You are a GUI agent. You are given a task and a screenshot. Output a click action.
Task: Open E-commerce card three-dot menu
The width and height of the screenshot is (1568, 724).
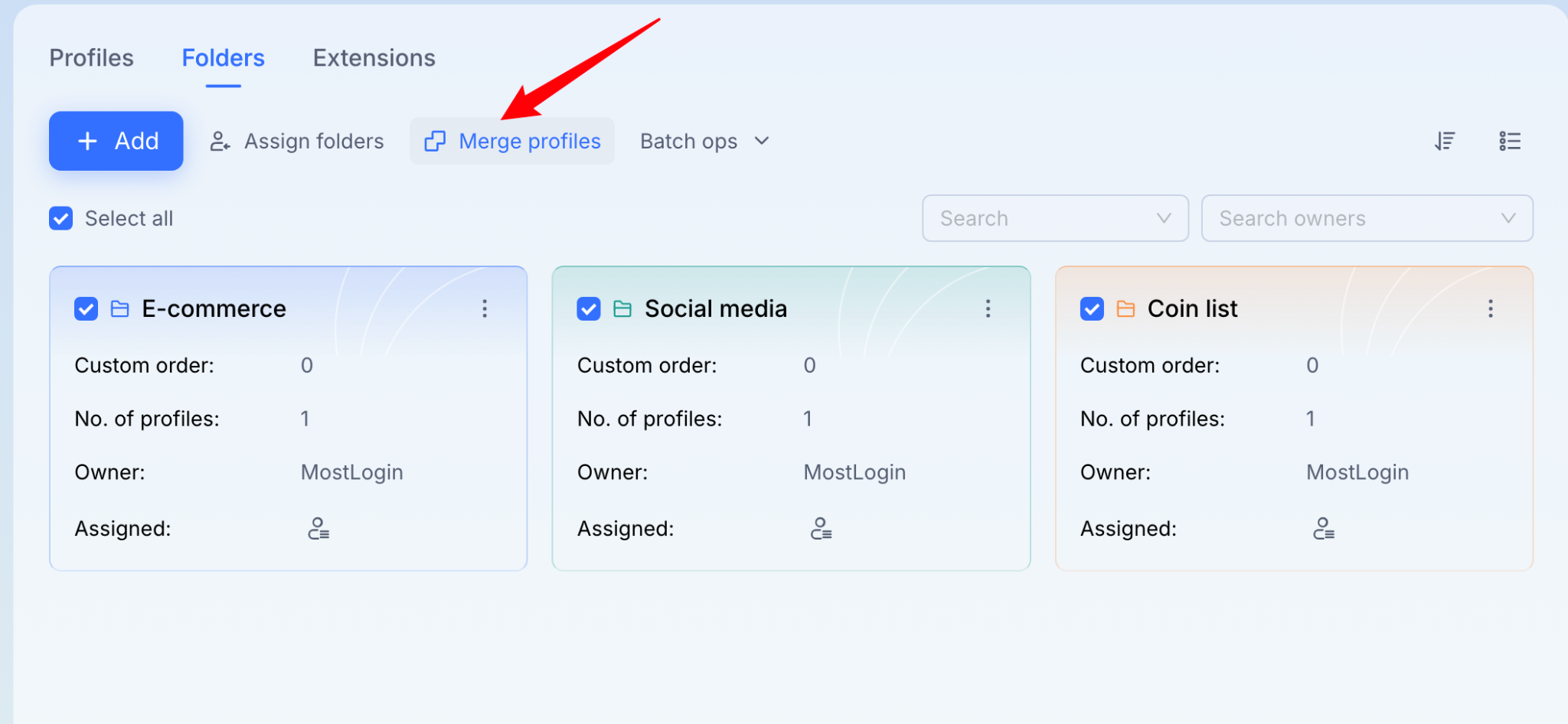(485, 308)
